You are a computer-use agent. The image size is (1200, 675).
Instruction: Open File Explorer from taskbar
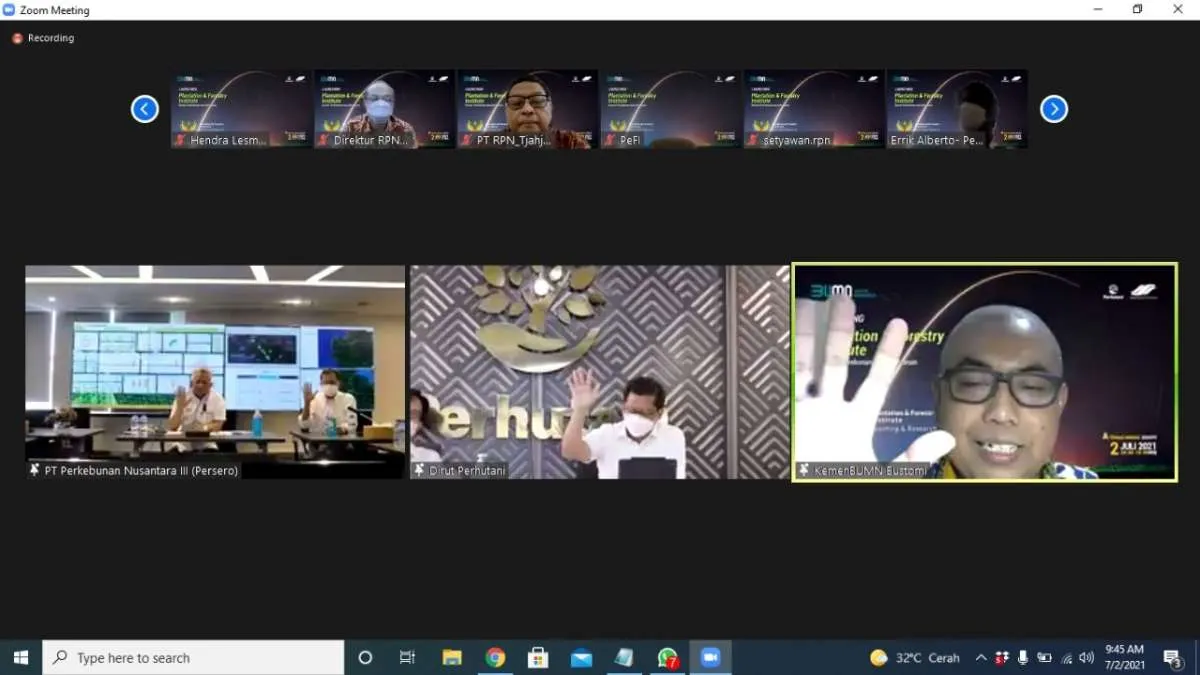point(452,657)
